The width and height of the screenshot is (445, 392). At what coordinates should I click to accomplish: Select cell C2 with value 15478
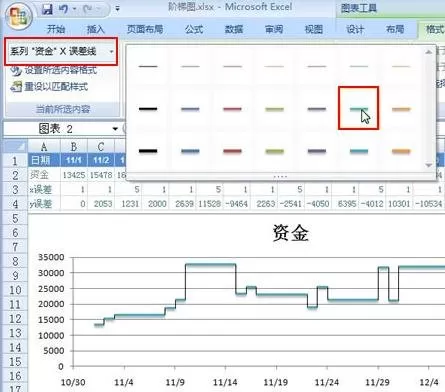point(101,175)
